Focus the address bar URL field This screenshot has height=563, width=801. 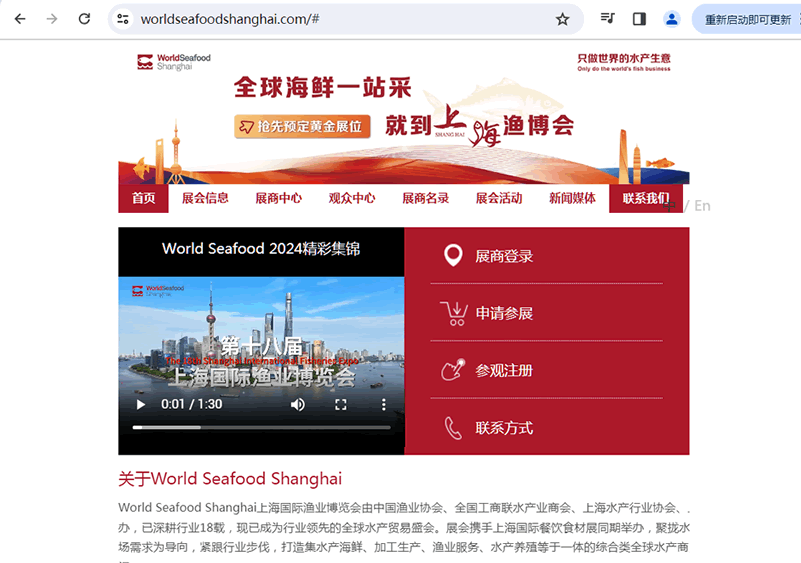[x=345, y=19]
